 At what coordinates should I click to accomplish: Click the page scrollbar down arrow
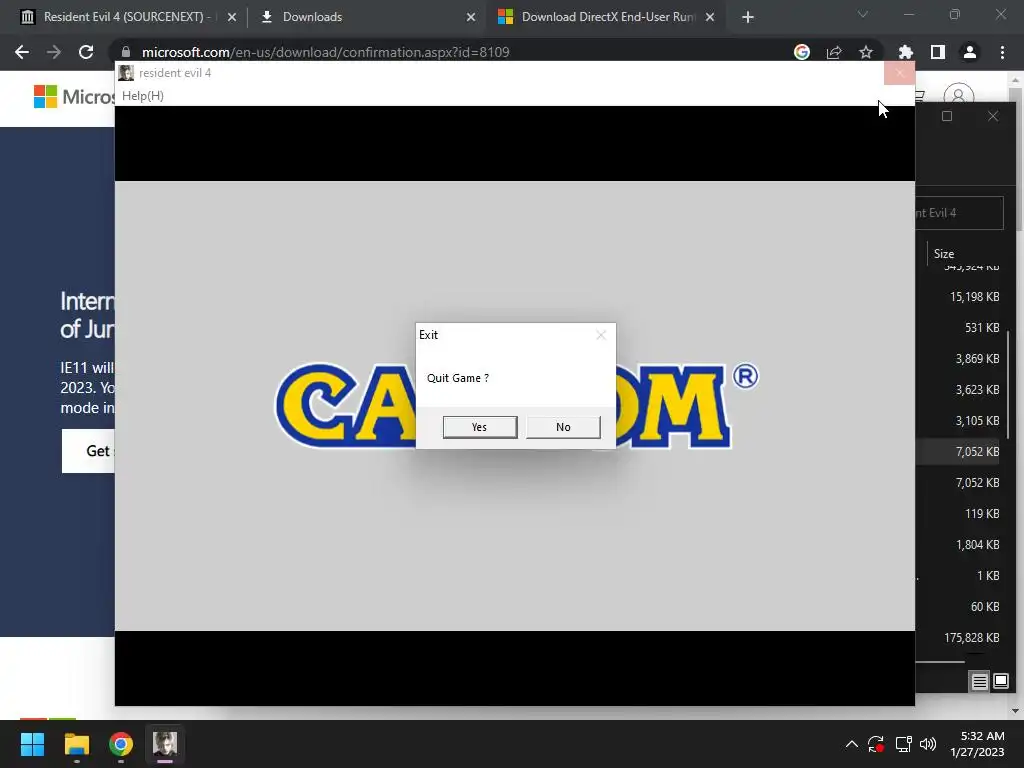click(1016, 711)
